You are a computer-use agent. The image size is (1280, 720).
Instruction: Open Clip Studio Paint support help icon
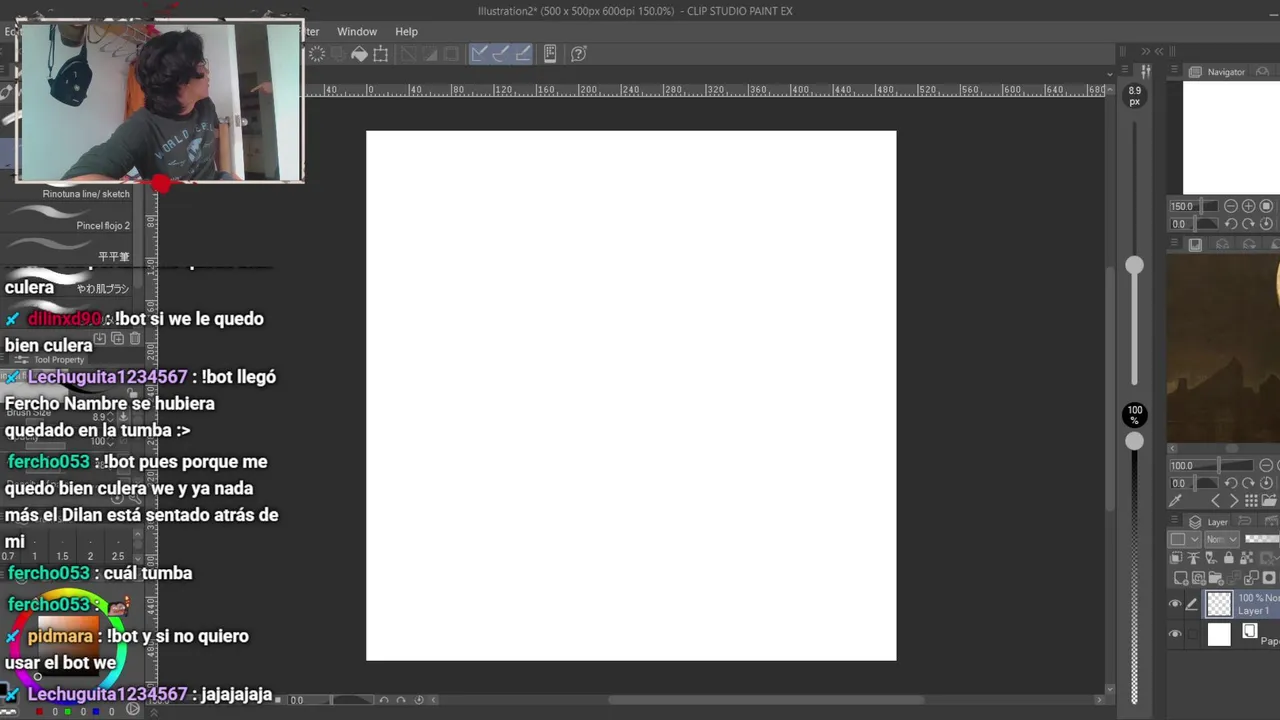point(578,54)
